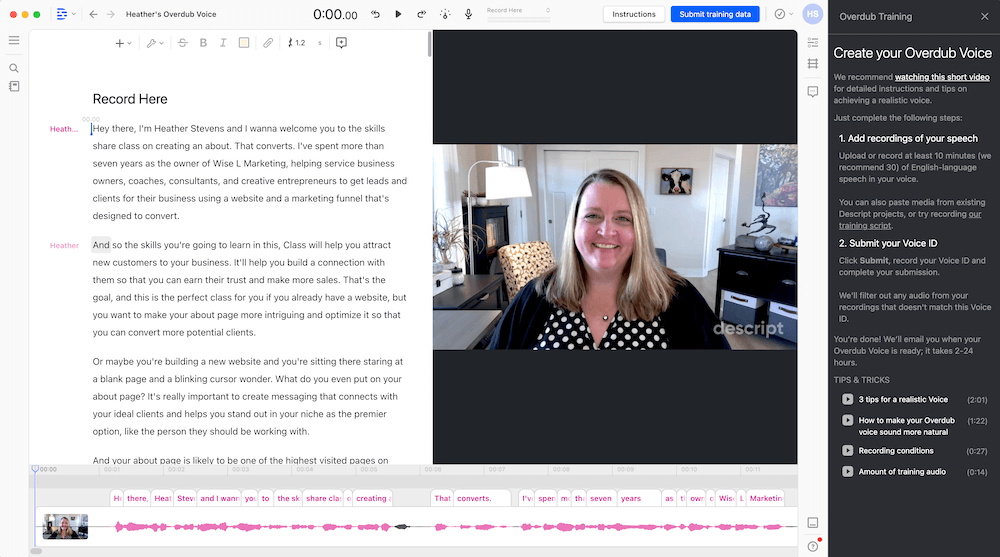Toggle italic formatting
1000x557 pixels.
coord(223,43)
